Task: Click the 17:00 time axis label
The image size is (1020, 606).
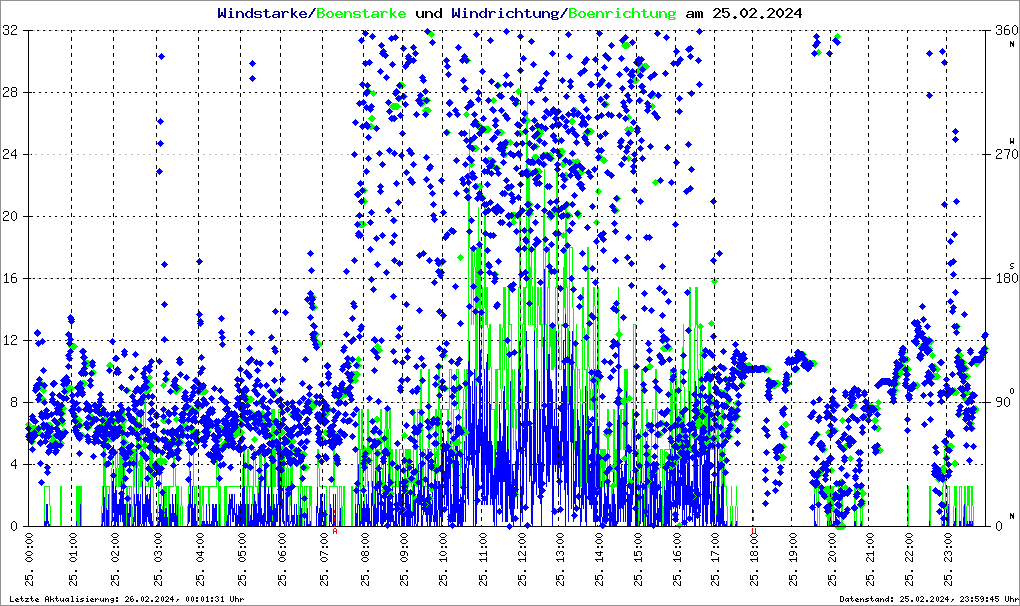Action: click(x=716, y=559)
